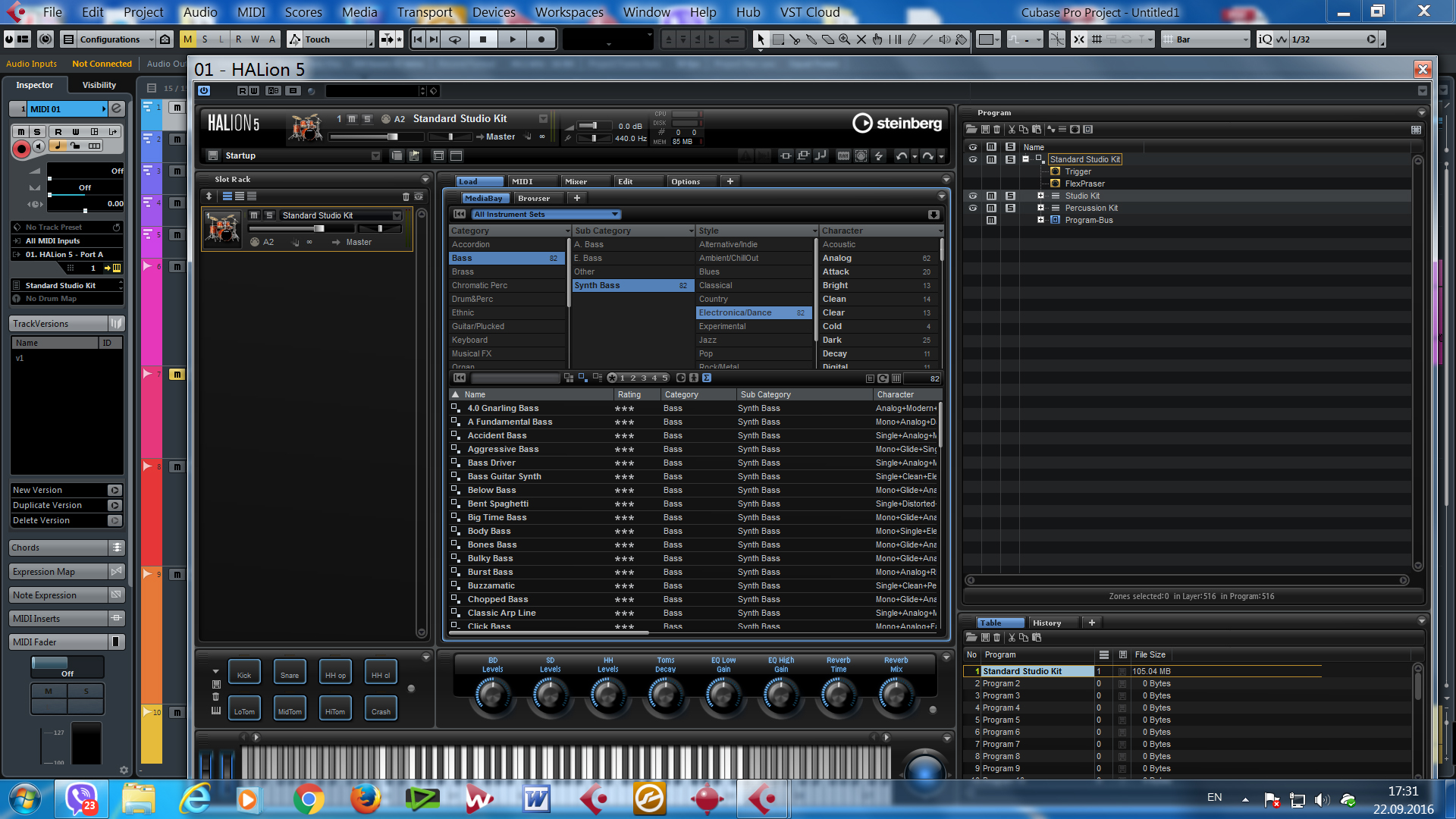Select the Glue tool
The image size is (1456, 819).
(x=811, y=39)
